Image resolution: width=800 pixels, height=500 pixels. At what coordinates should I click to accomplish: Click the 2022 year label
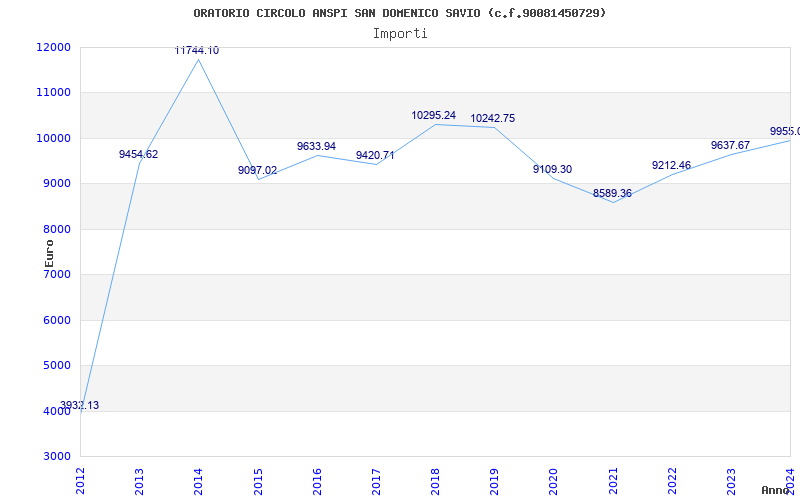click(672, 481)
